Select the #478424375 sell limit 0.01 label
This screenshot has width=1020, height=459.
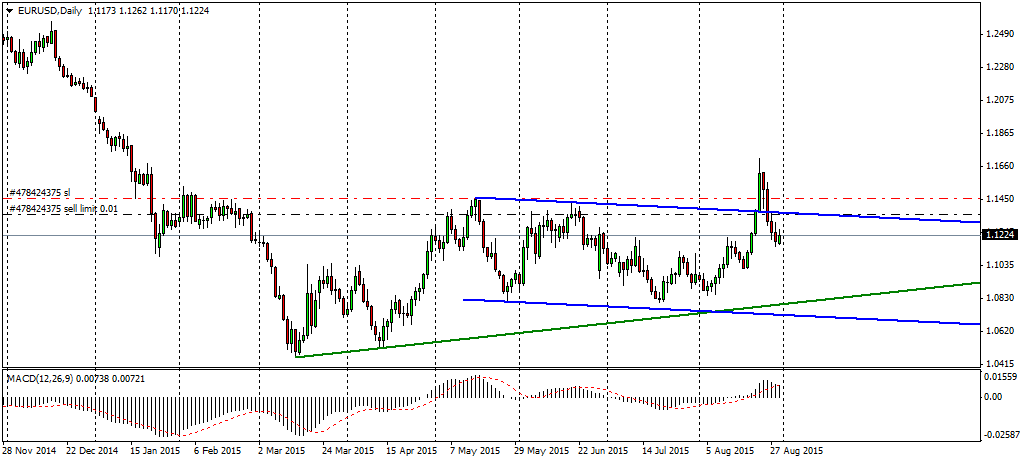click(64, 209)
